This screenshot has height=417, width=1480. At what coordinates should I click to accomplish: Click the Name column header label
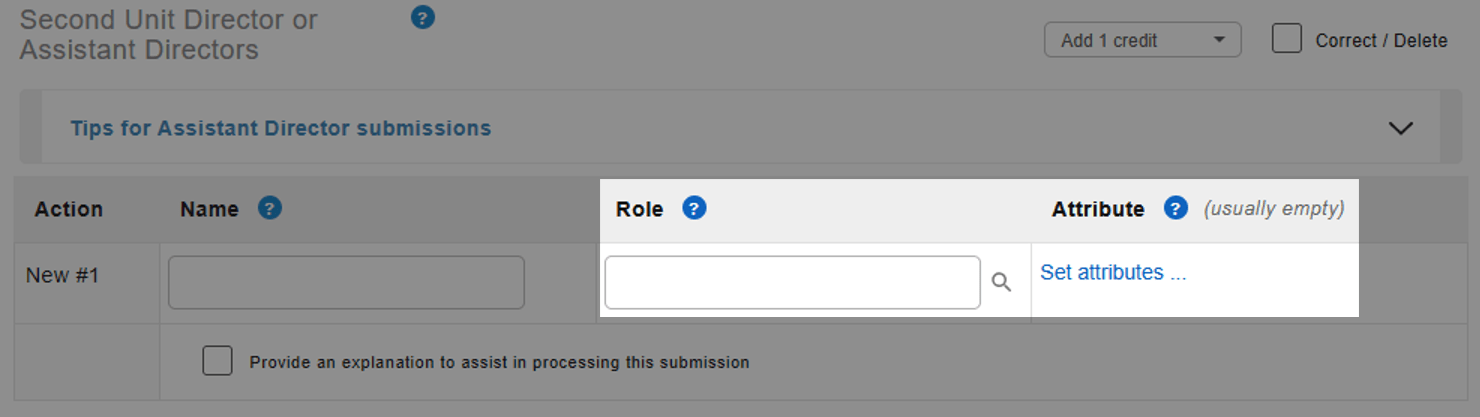(x=209, y=209)
